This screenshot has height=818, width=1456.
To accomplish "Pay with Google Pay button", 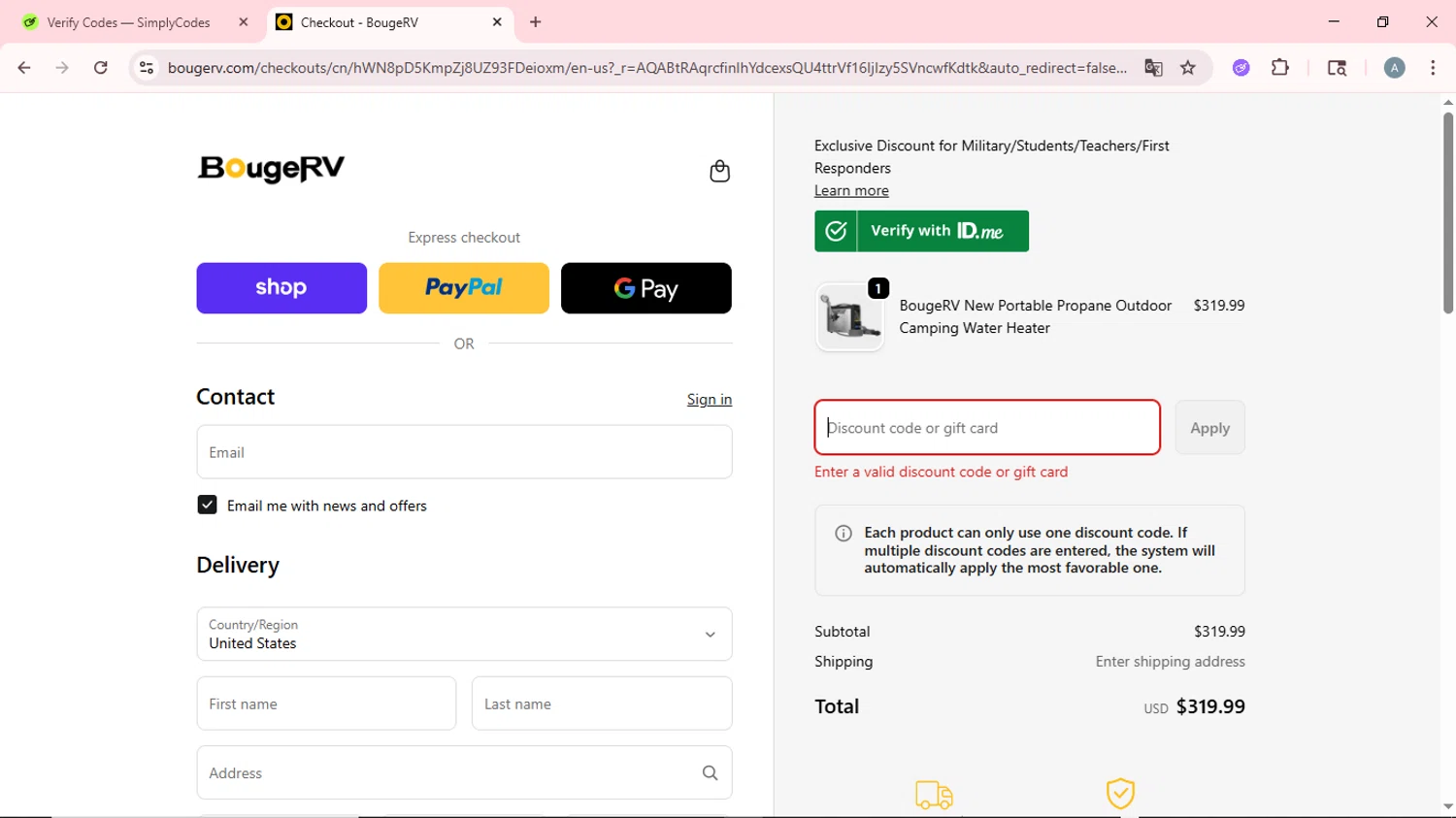I will (x=646, y=288).
